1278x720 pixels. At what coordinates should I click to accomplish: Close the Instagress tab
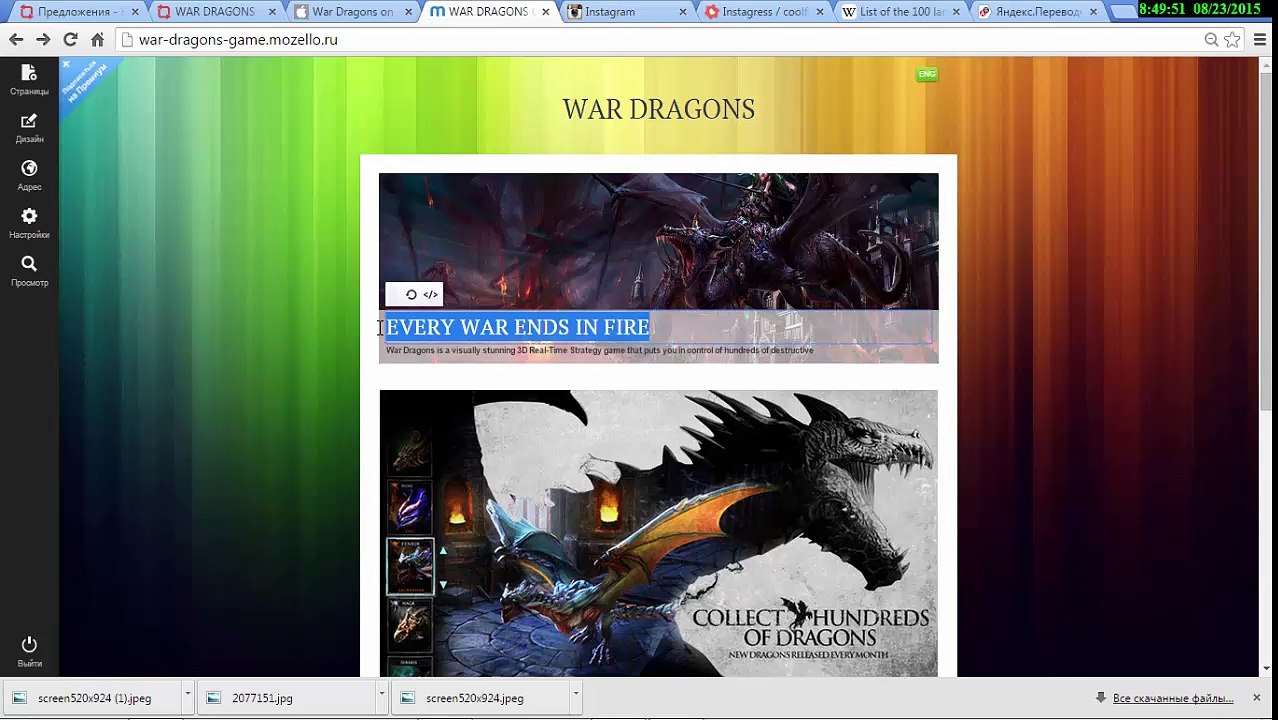pyautogui.click(x=820, y=12)
